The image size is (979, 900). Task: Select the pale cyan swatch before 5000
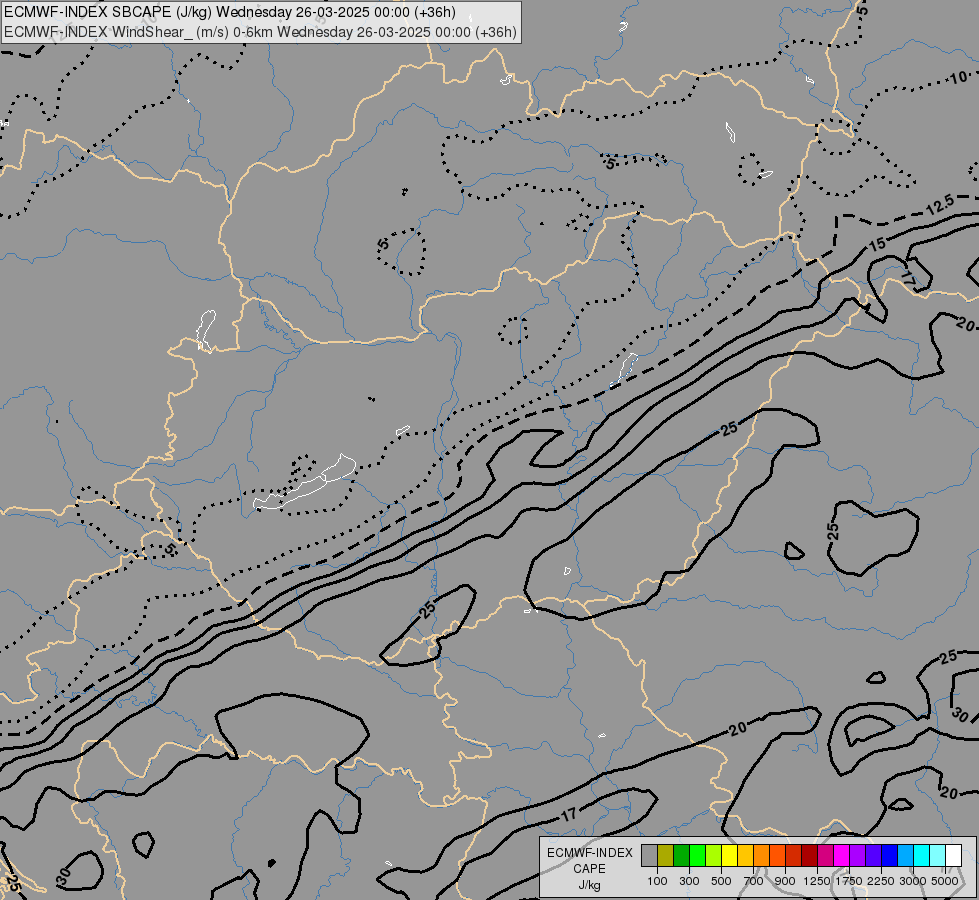pyautogui.click(x=938, y=856)
